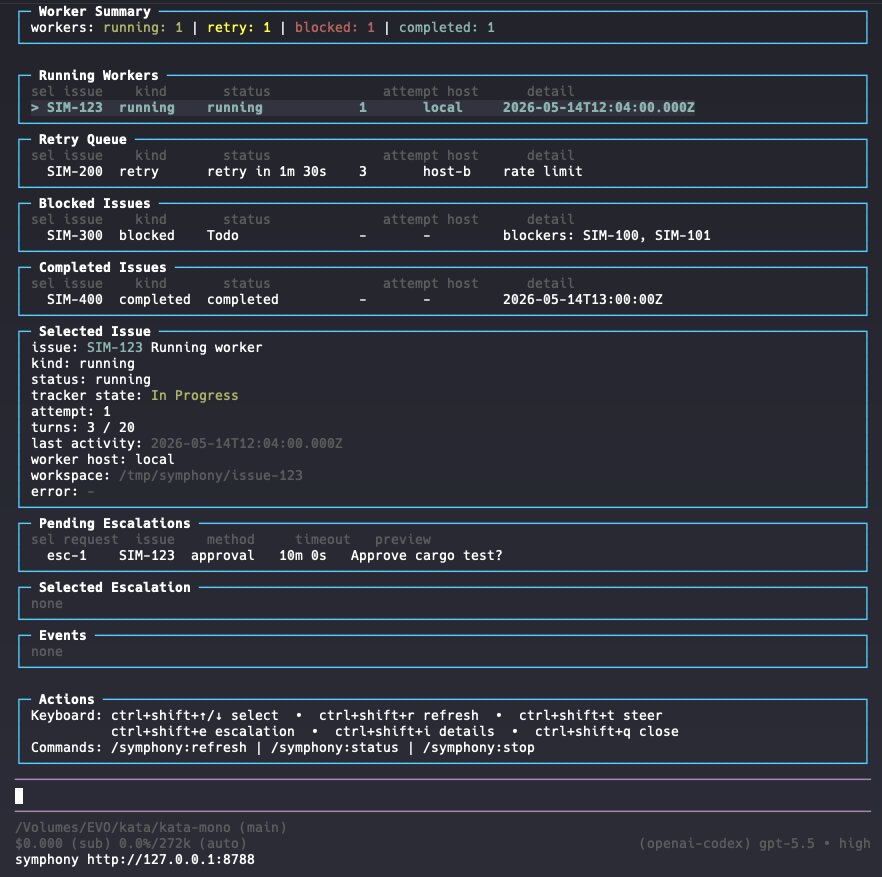Click the 'ctrl+shift+i details' shortcut hint
This screenshot has height=877, width=882.
415,732
